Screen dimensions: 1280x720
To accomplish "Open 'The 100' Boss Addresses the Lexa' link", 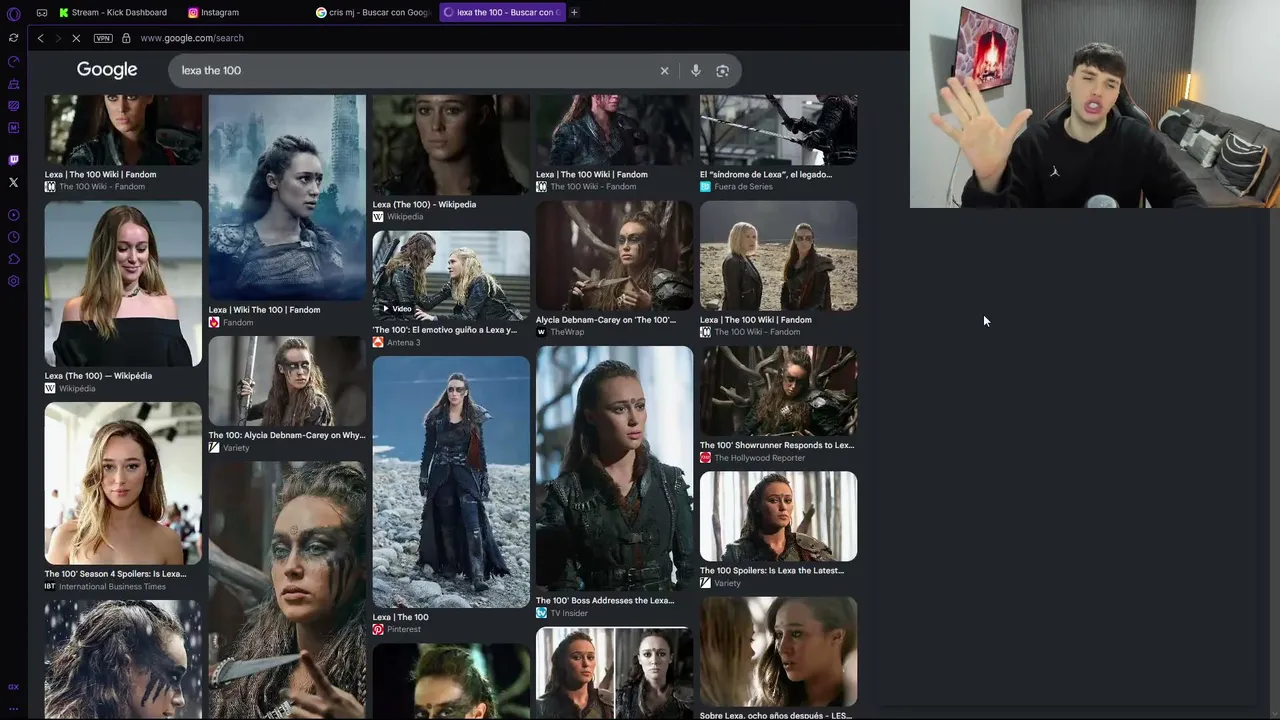I will (605, 600).
